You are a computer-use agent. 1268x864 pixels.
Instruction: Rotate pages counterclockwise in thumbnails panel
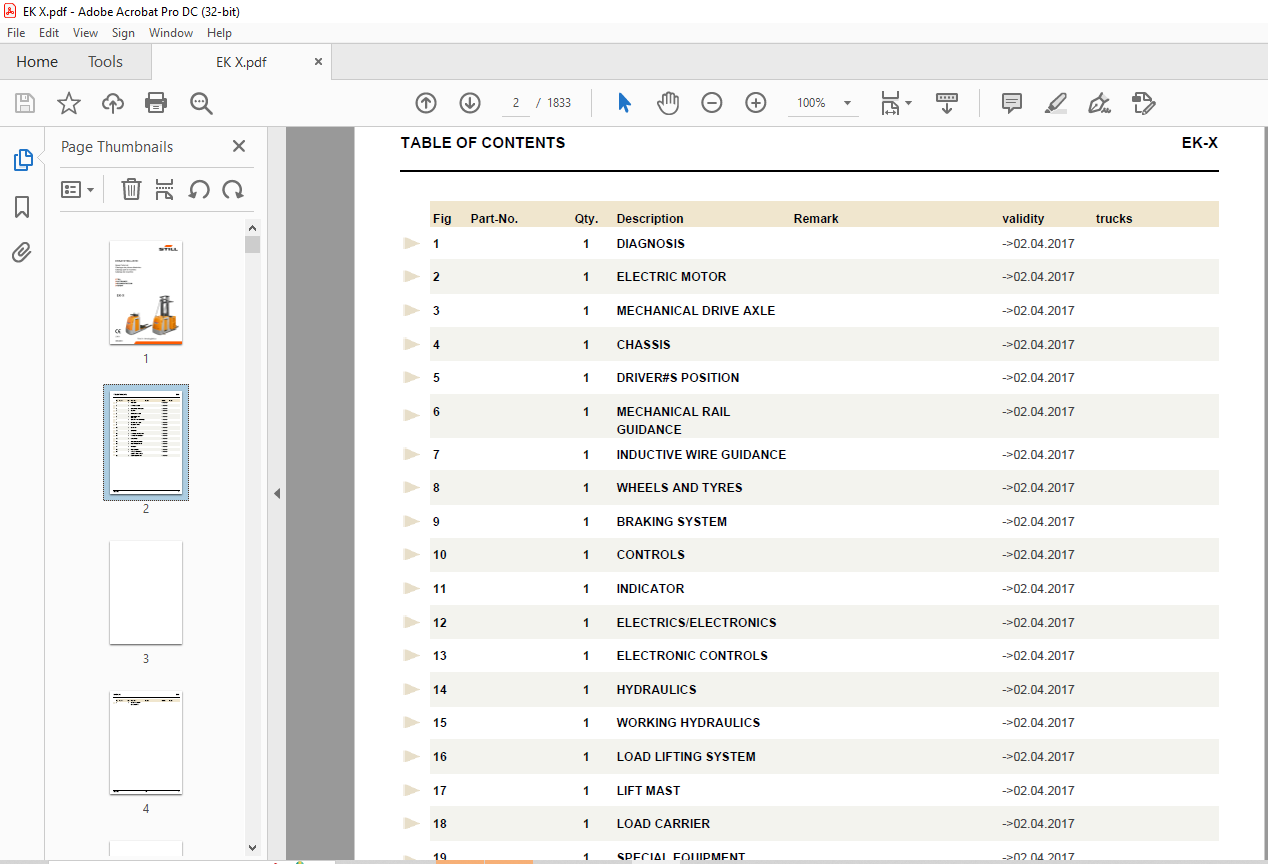pos(199,189)
